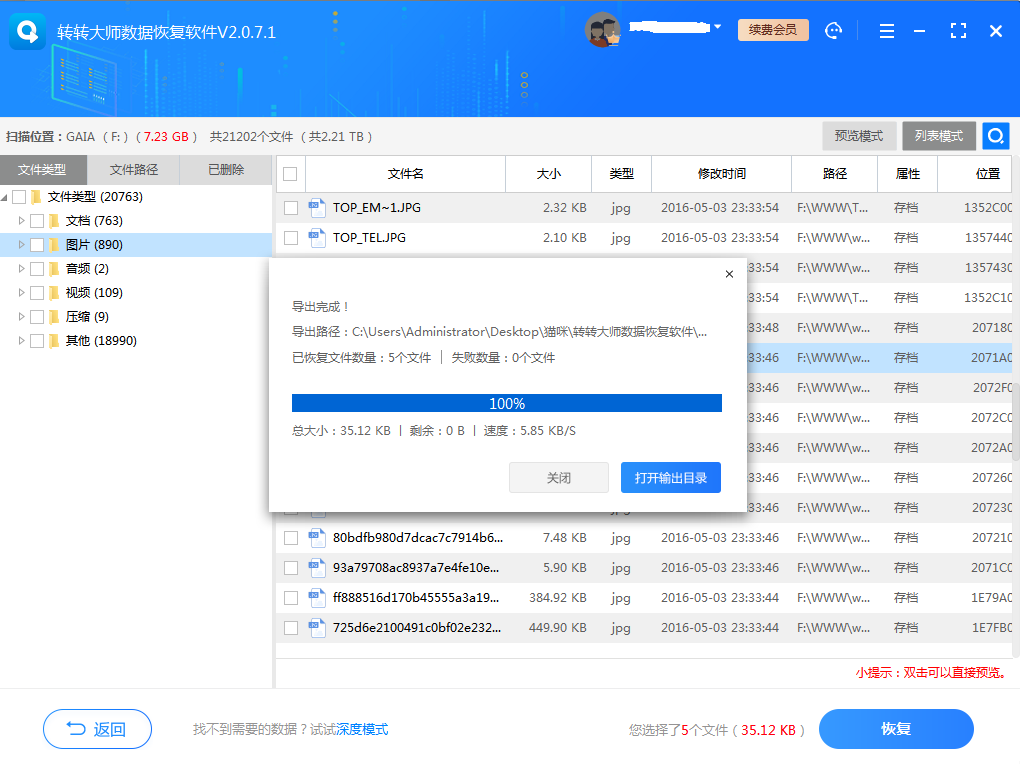
Task: Check the 93a79708ac8937a7e4fe10e file checkbox
Action: pyautogui.click(x=291, y=567)
